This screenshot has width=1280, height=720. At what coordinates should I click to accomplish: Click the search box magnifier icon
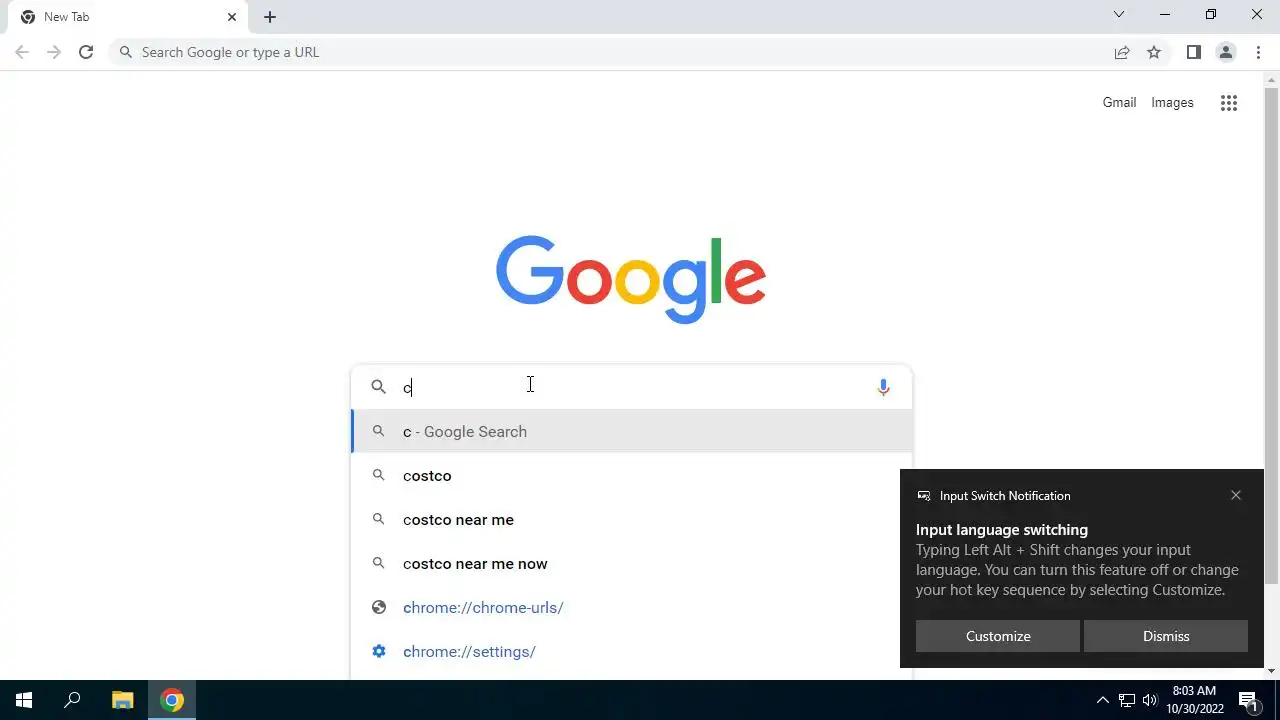(379, 387)
